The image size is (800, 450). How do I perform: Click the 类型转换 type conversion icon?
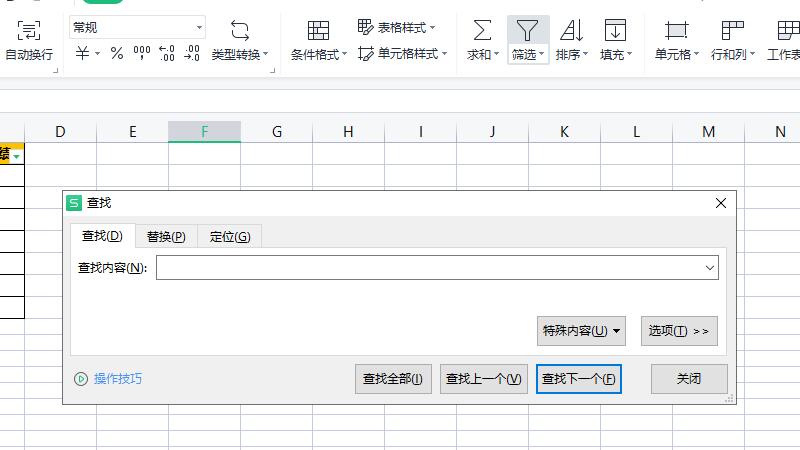click(240, 29)
